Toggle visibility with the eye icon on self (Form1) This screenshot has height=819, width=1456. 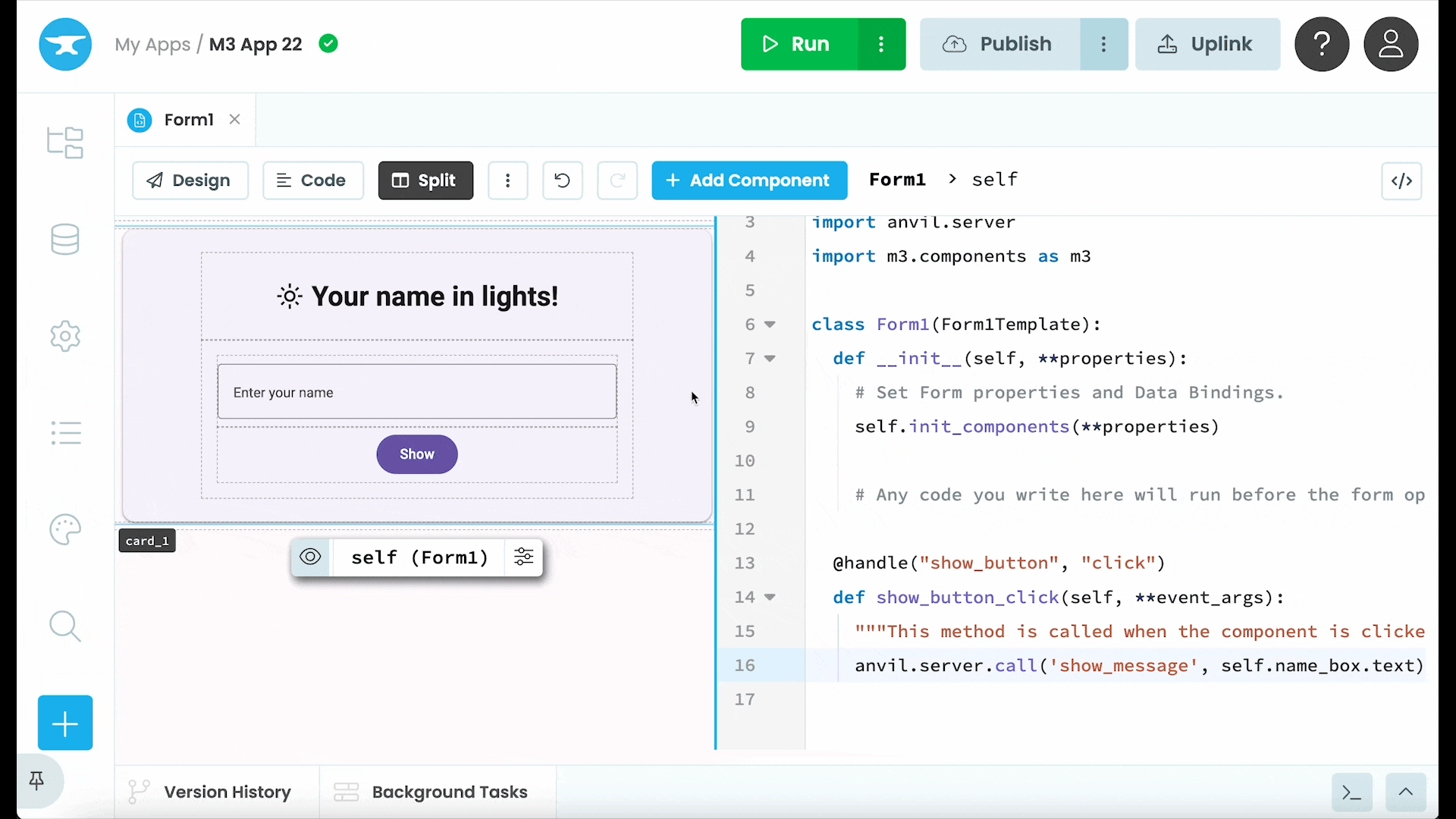point(310,557)
